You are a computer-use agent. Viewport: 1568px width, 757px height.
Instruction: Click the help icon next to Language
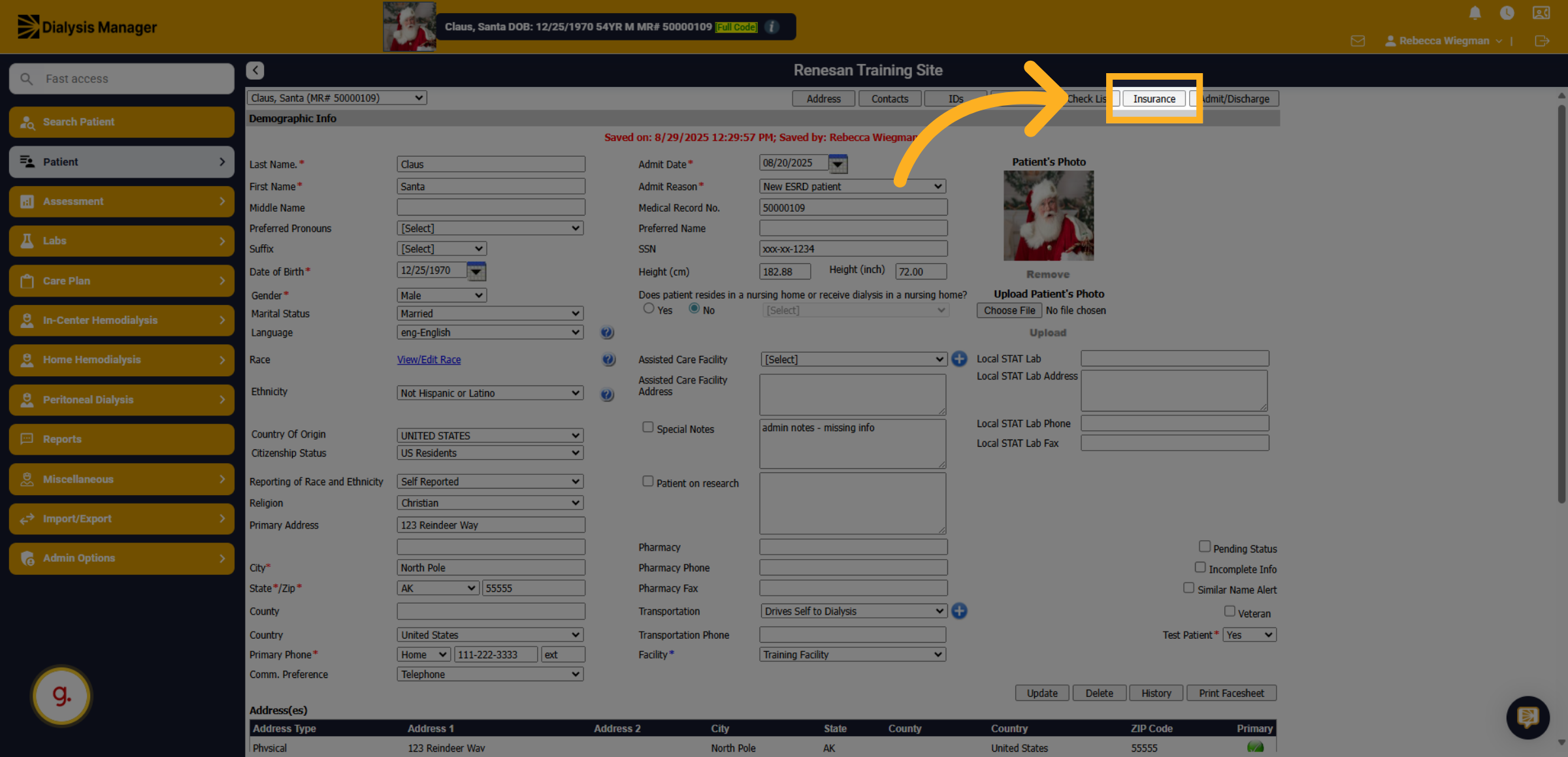pyautogui.click(x=607, y=332)
